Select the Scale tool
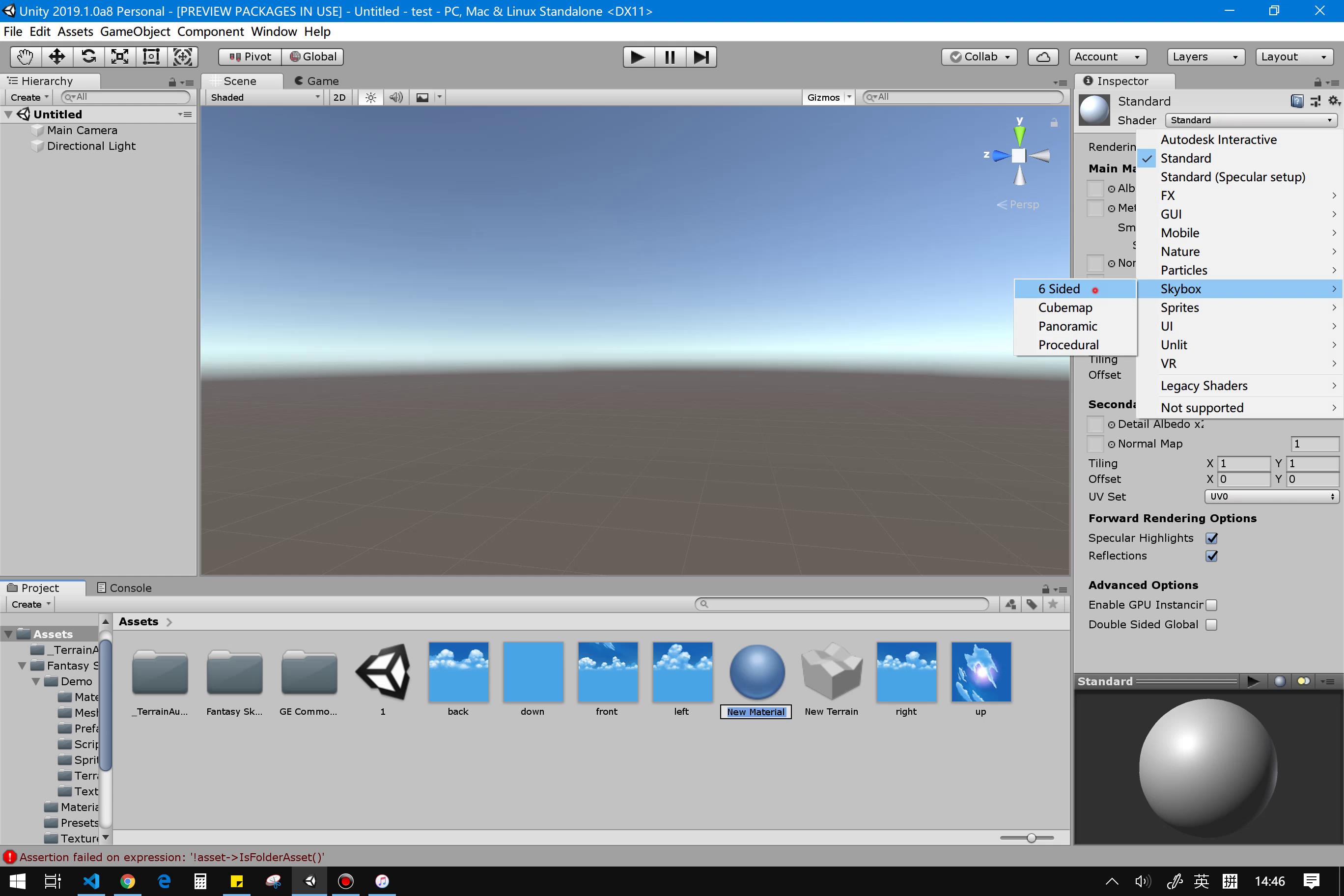The height and width of the screenshot is (896, 1344). pos(119,56)
